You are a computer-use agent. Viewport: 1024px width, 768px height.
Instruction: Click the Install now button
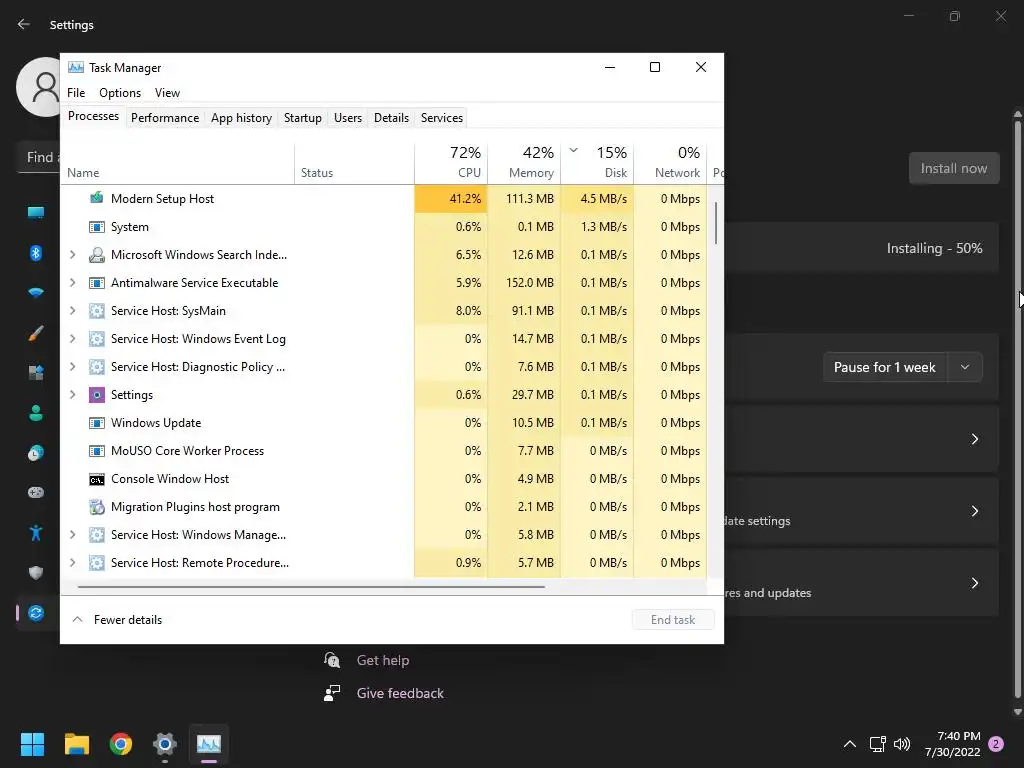tap(954, 168)
